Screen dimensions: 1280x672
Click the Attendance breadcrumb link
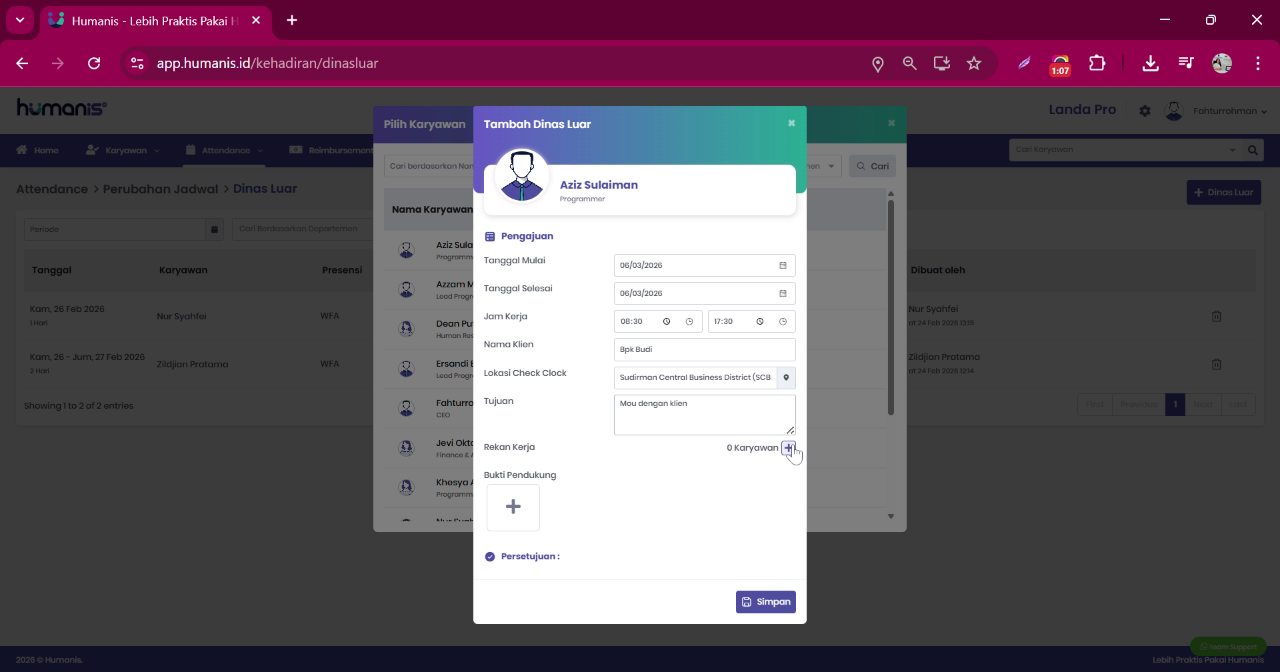click(x=52, y=189)
